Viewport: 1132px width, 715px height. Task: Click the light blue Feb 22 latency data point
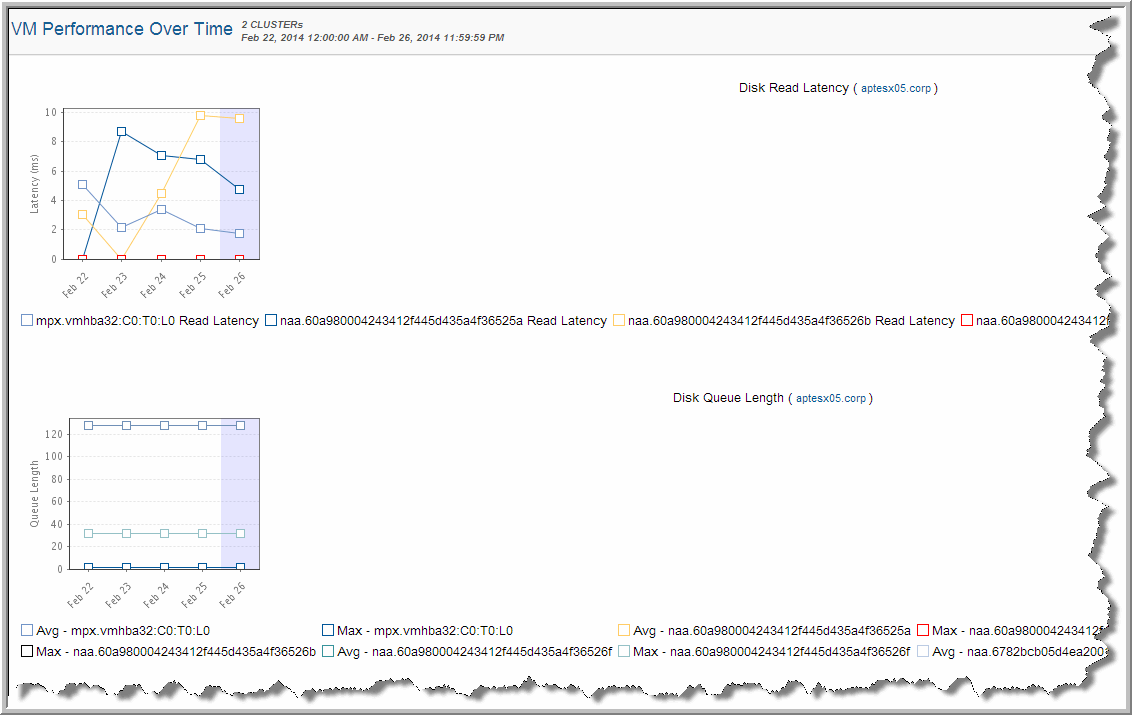pyautogui.click(x=82, y=185)
